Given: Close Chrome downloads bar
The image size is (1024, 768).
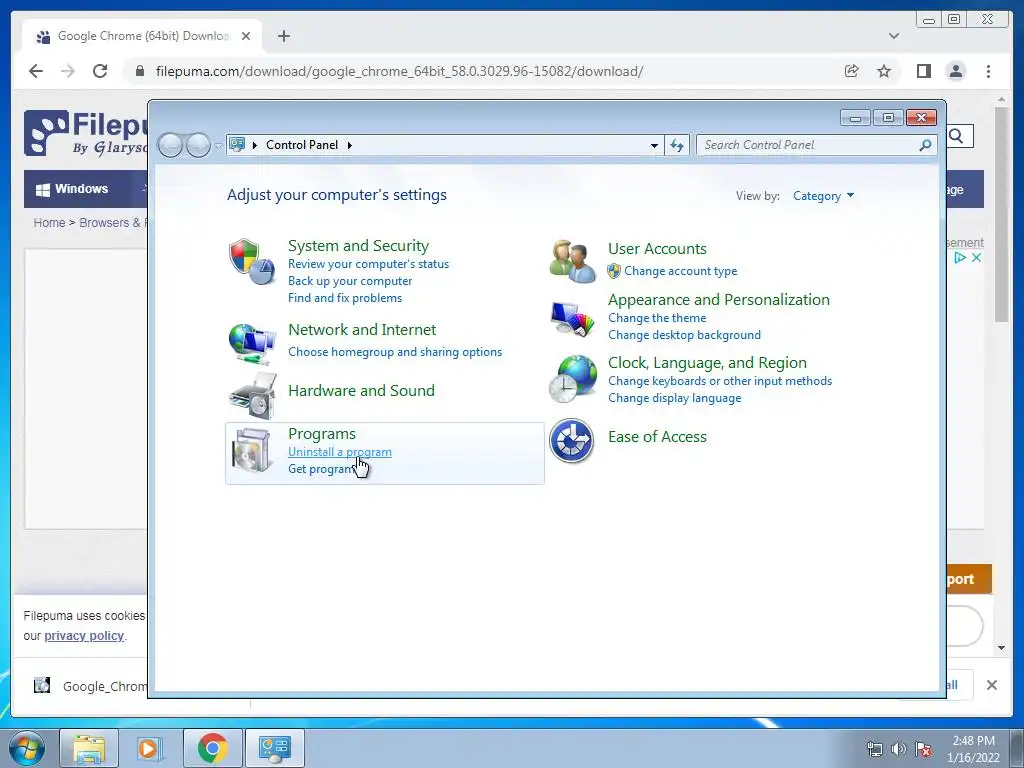Looking at the screenshot, I should pos(991,685).
